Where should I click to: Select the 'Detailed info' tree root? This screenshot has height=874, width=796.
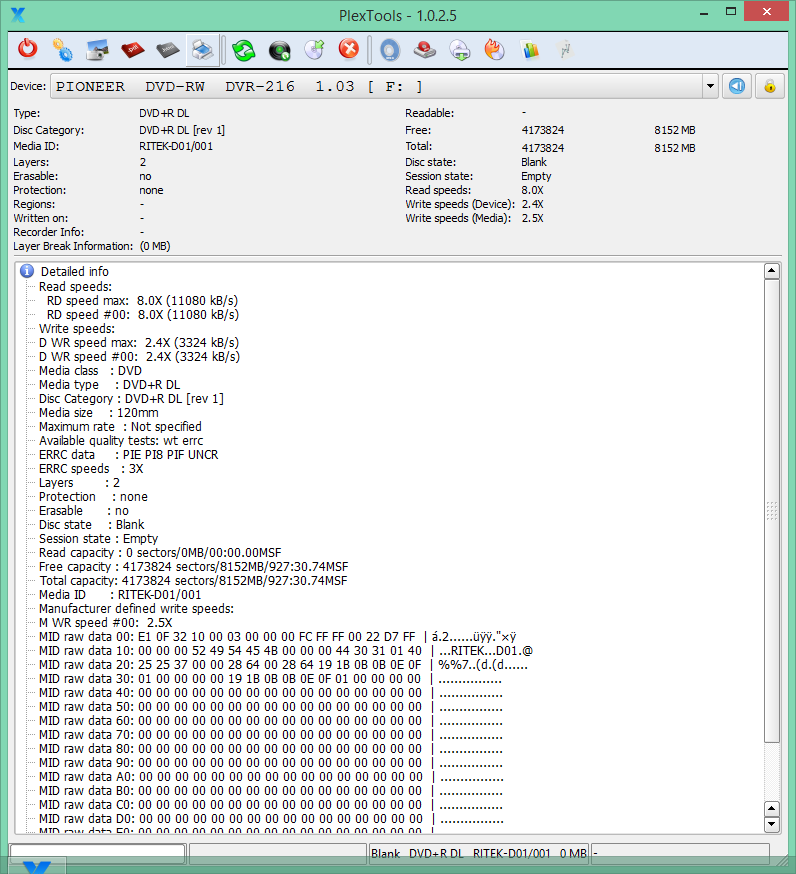click(75, 271)
